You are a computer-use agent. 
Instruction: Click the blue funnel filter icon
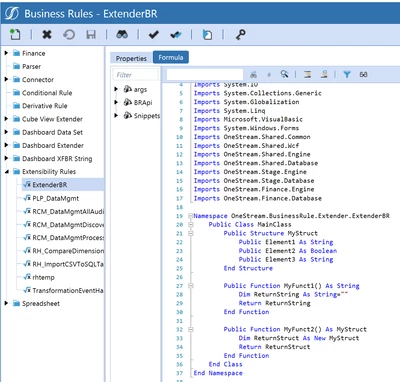point(347,74)
